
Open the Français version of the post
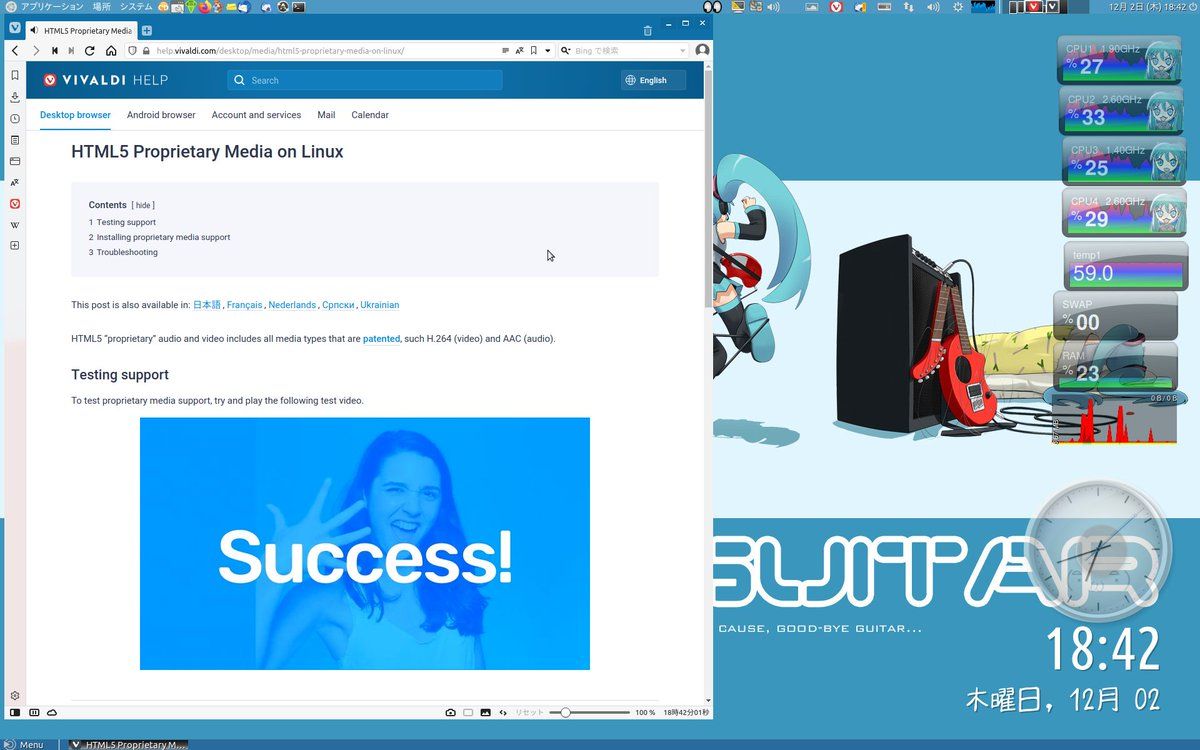point(244,305)
